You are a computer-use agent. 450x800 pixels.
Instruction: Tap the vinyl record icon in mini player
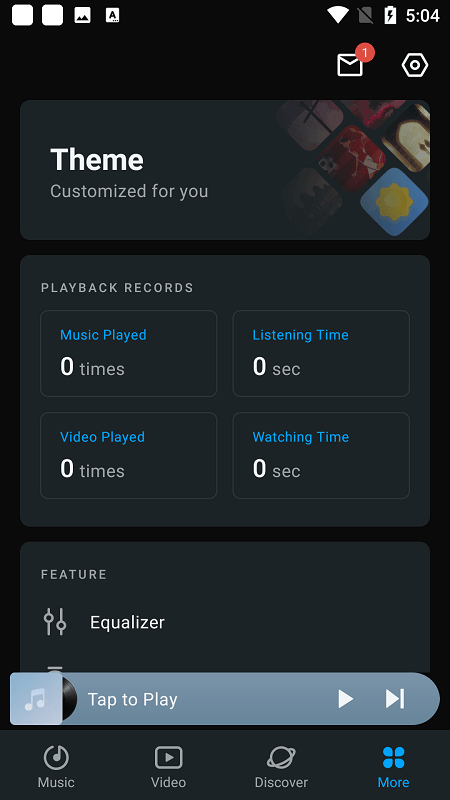pyautogui.click(x=69, y=698)
